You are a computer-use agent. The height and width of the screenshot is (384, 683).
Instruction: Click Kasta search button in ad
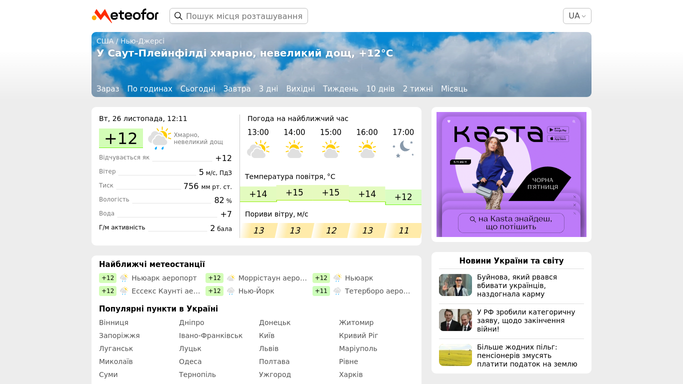tap(511, 222)
